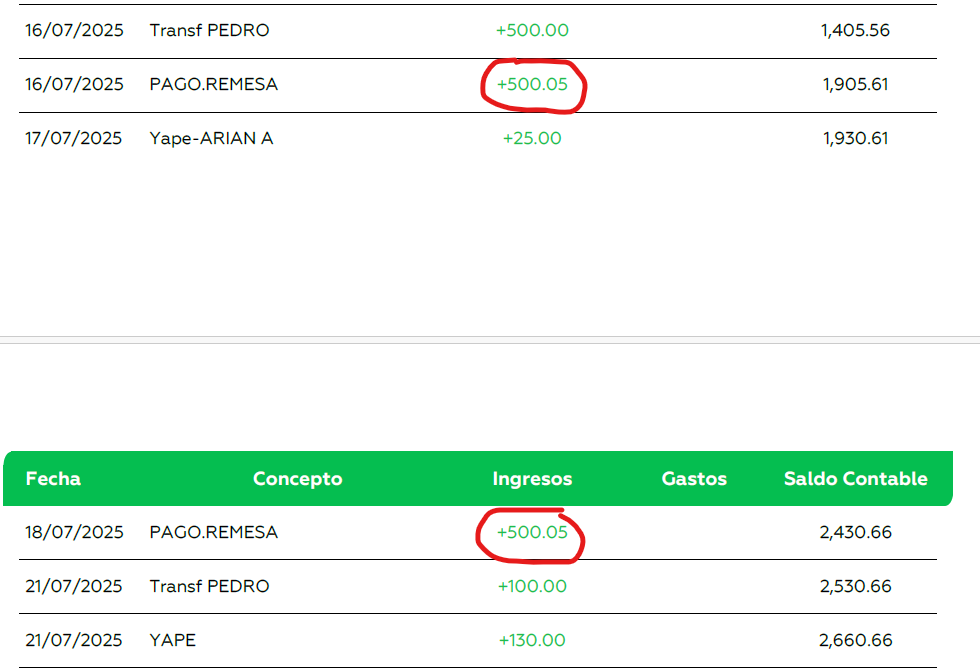Click the 1,405.56 balance value
Screen dimensions: 980x672
(855, 31)
